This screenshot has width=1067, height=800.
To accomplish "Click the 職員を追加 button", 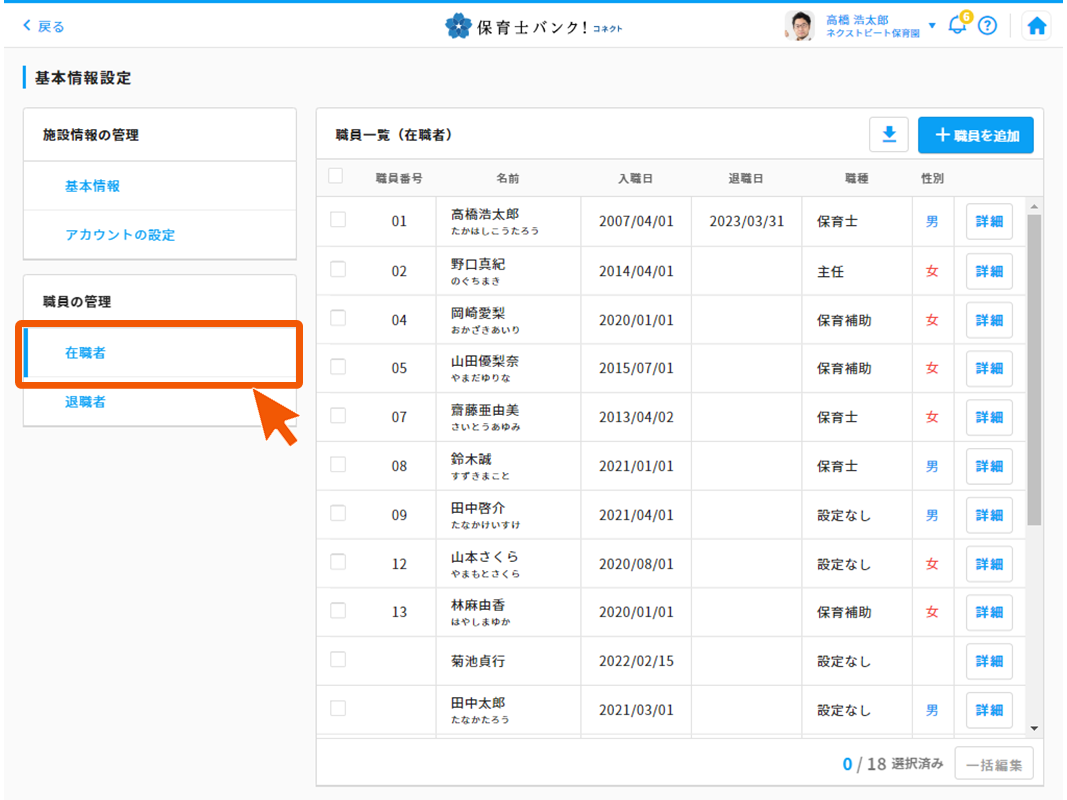I will coord(975,135).
